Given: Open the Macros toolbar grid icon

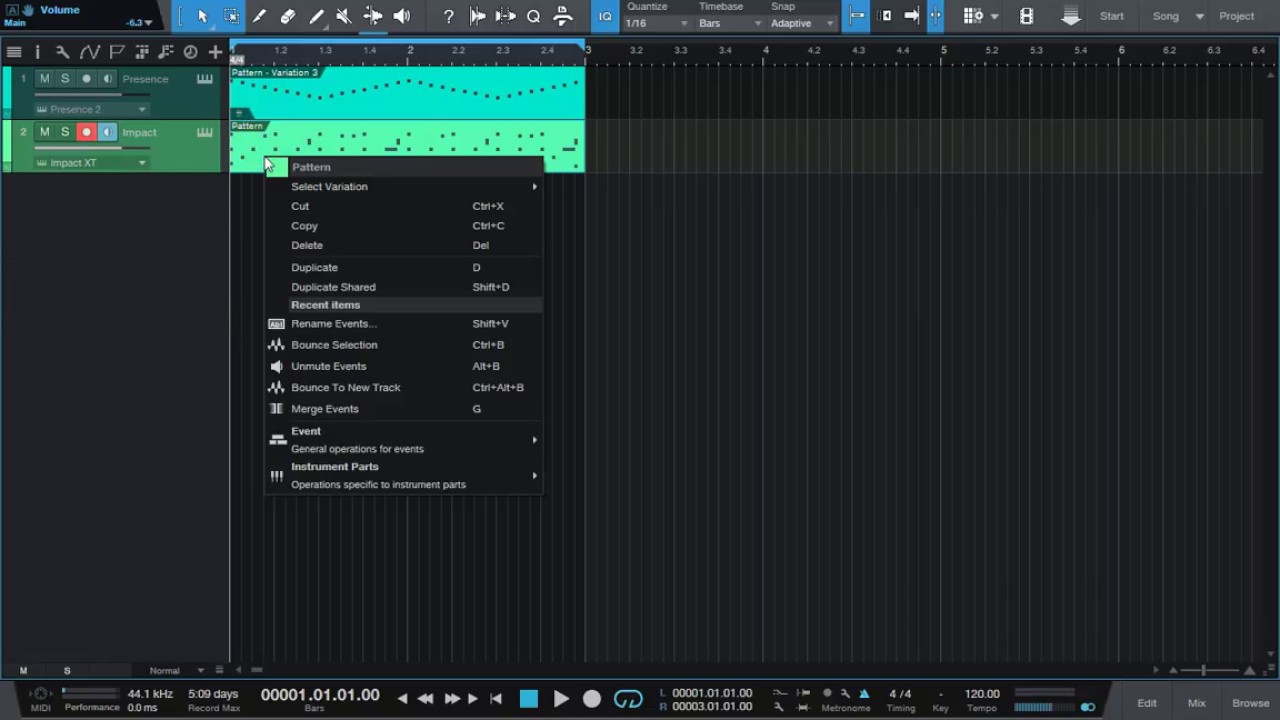Looking at the screenshot, I should click(x=973, y=16).
